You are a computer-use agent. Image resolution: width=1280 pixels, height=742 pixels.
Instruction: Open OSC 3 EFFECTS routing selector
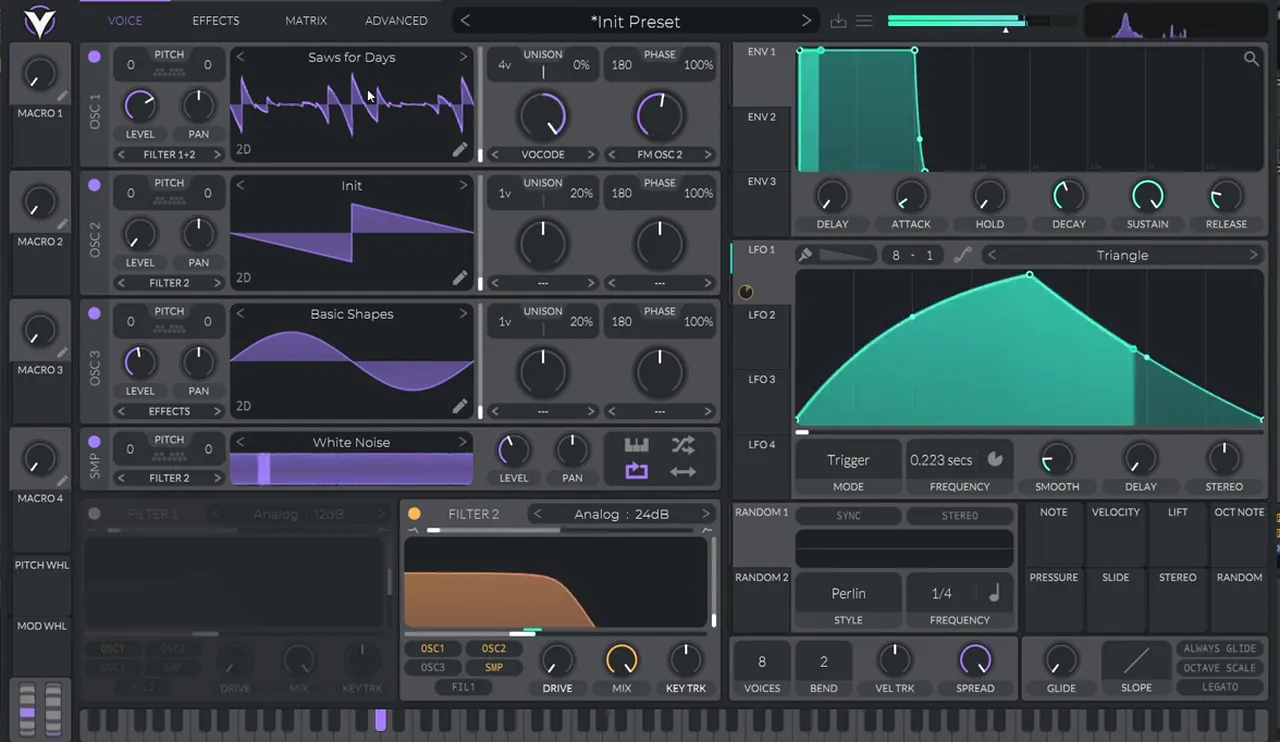pyautogui.click(x=169, y=411)
